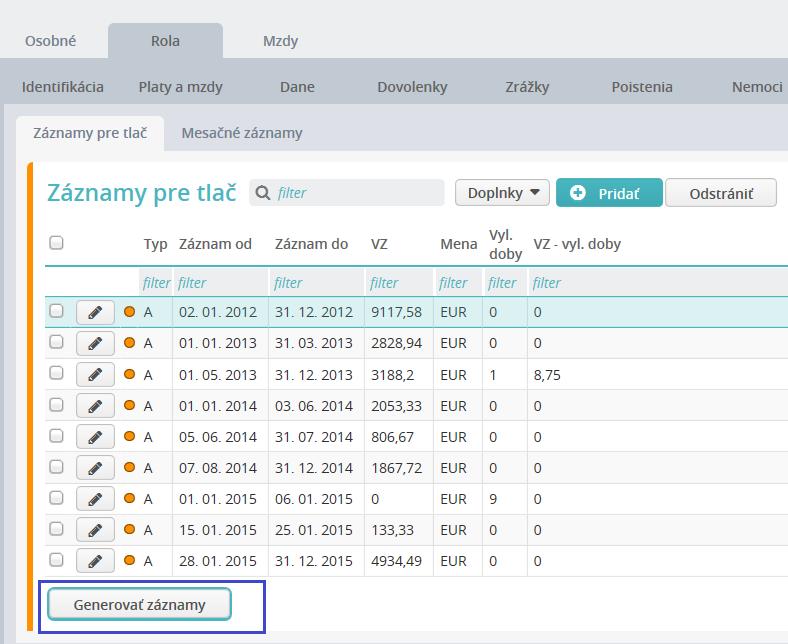Click the orange status dot for 2828,94 row
Image resolution: width=788 pixels, height=644 pixels.
[130, 343]
